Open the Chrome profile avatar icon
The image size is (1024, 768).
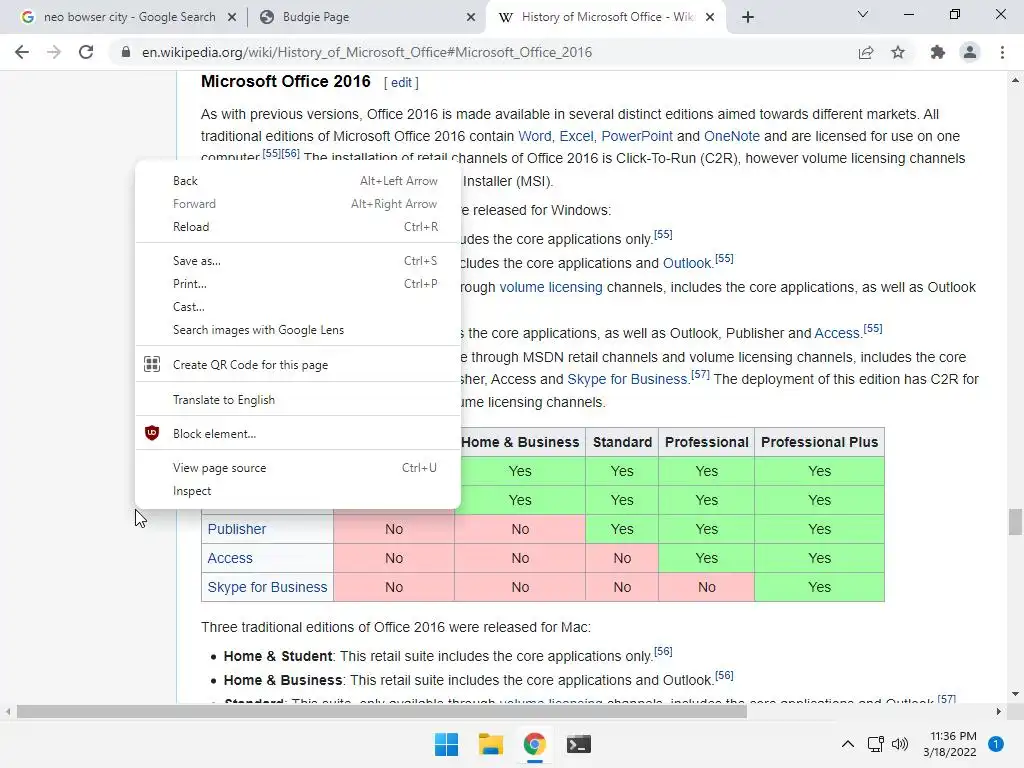coord(970,52)
